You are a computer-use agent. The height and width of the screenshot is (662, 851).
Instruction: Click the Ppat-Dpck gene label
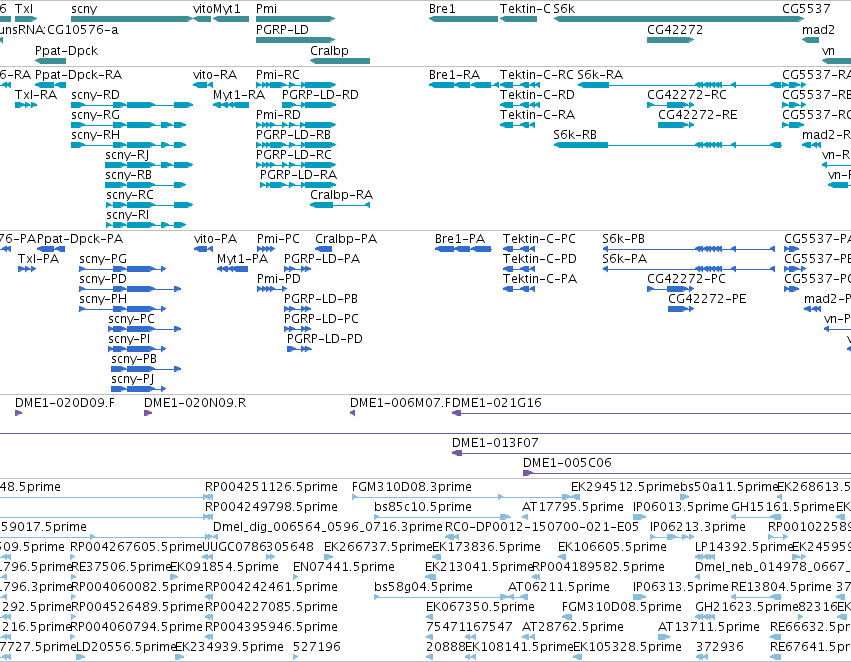66,50
